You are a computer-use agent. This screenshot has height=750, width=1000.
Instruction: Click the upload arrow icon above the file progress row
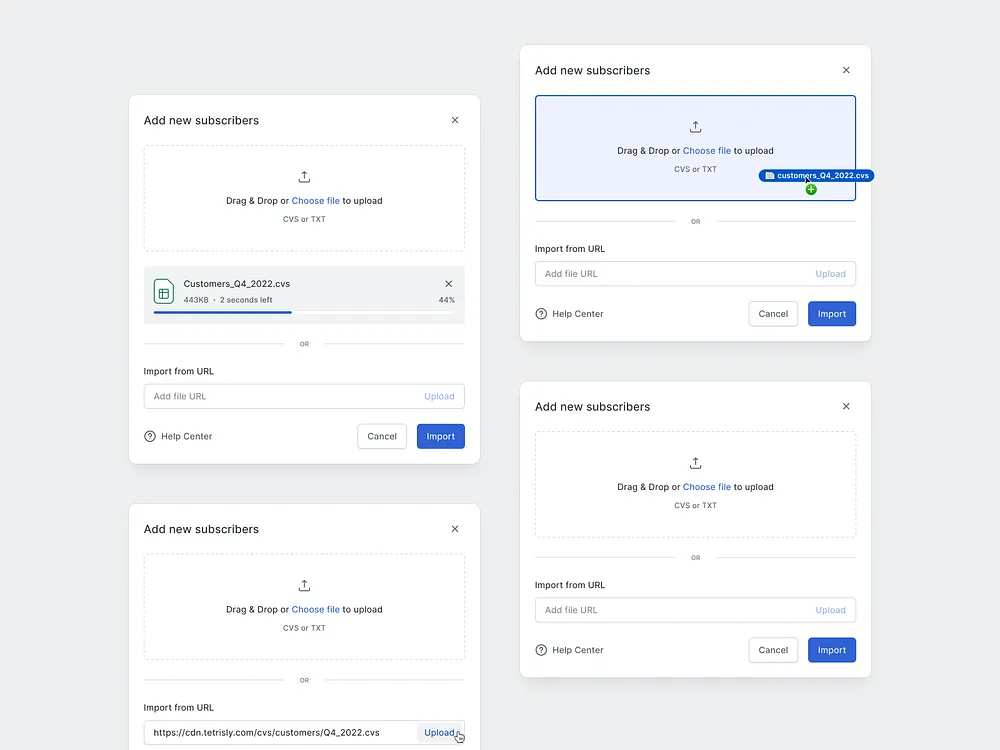[305, 177]
